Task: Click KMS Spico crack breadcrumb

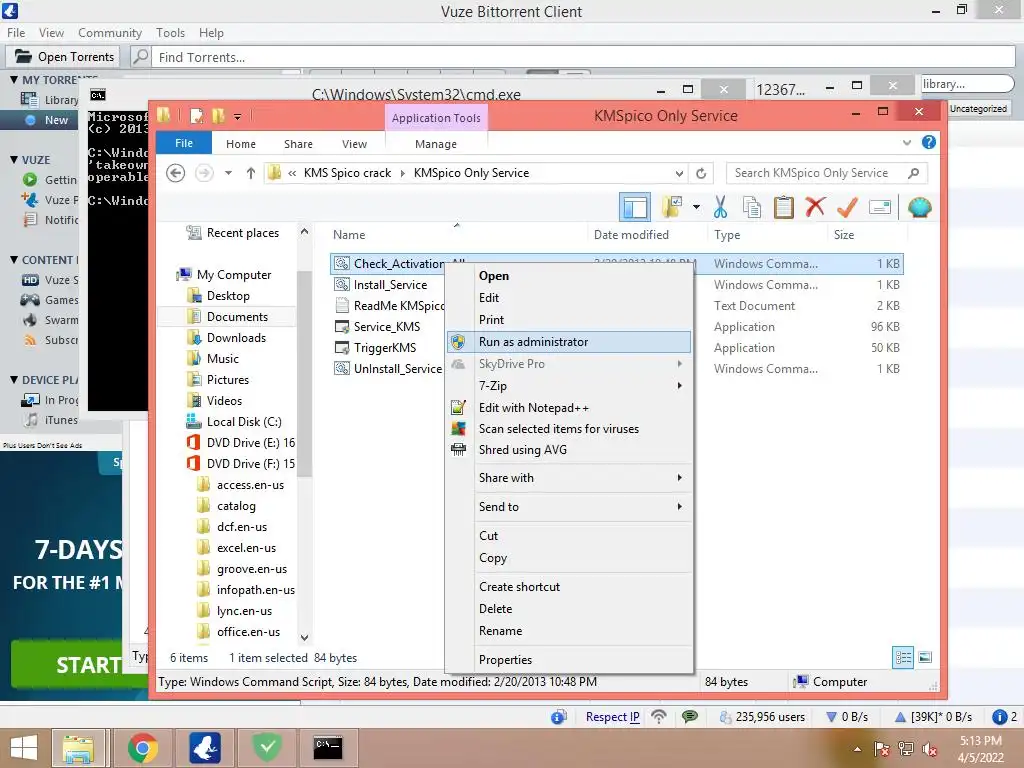Action: pos(347,173)
